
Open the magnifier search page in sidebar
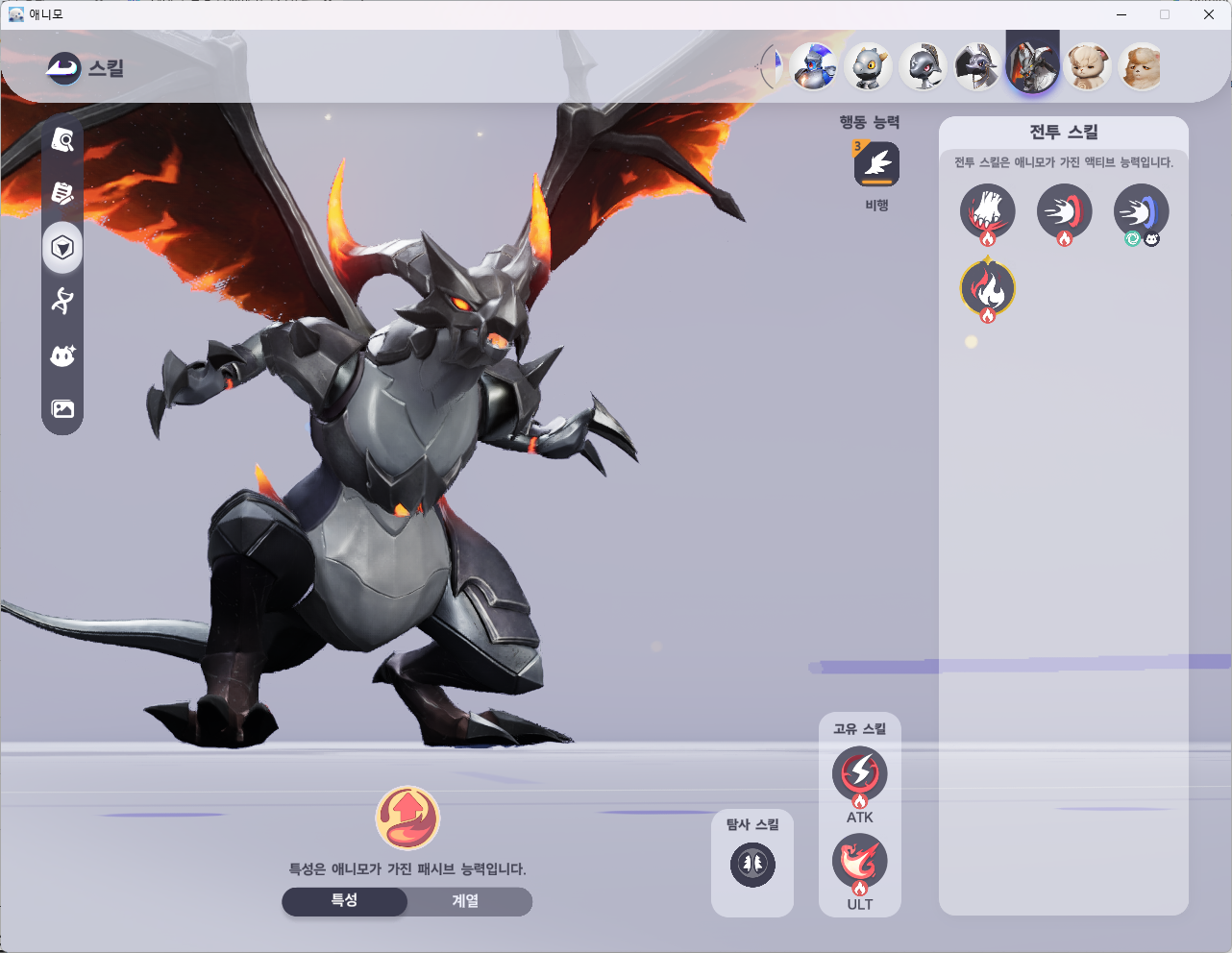62,140
